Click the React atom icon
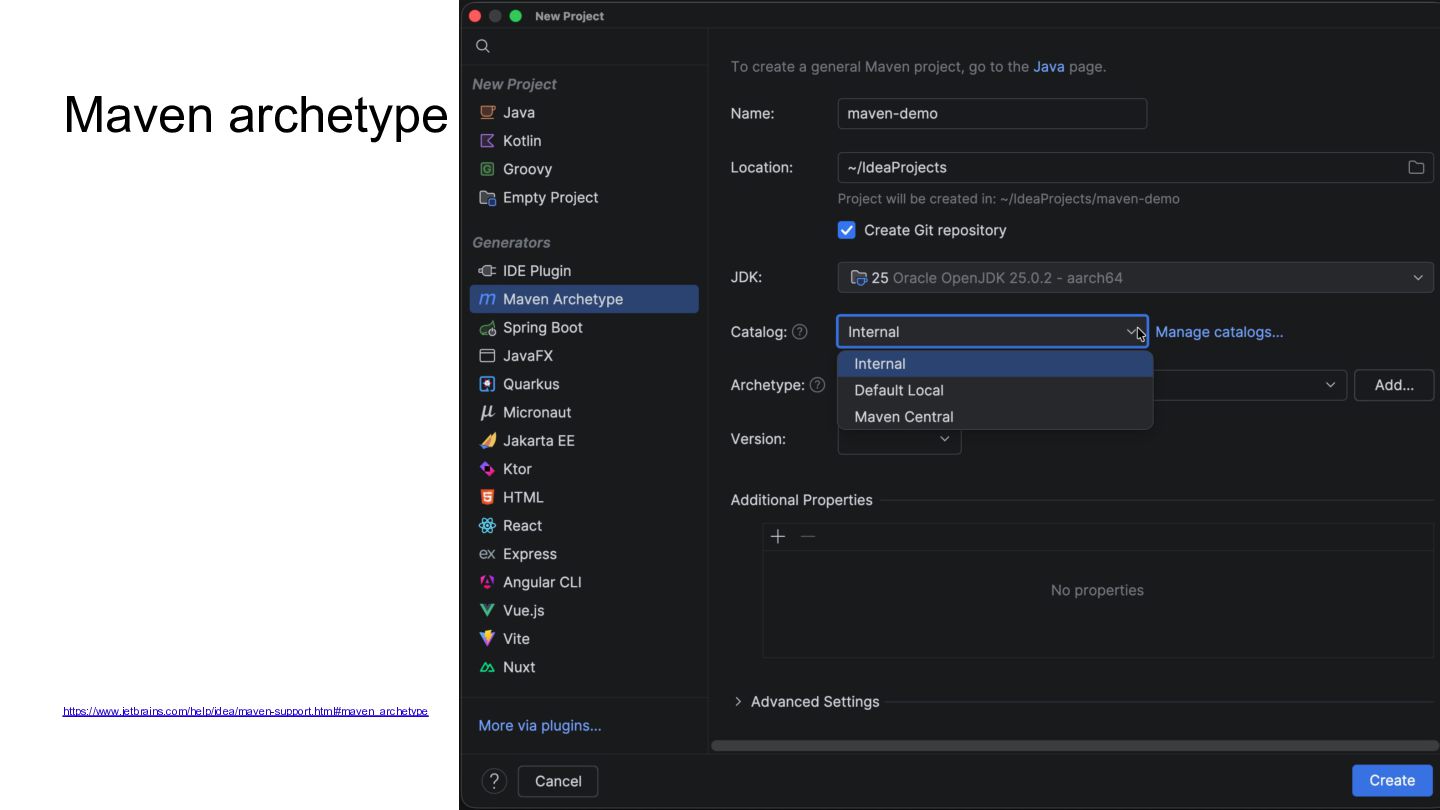This screenshot has height=810, width=1440. click(487, 526)
